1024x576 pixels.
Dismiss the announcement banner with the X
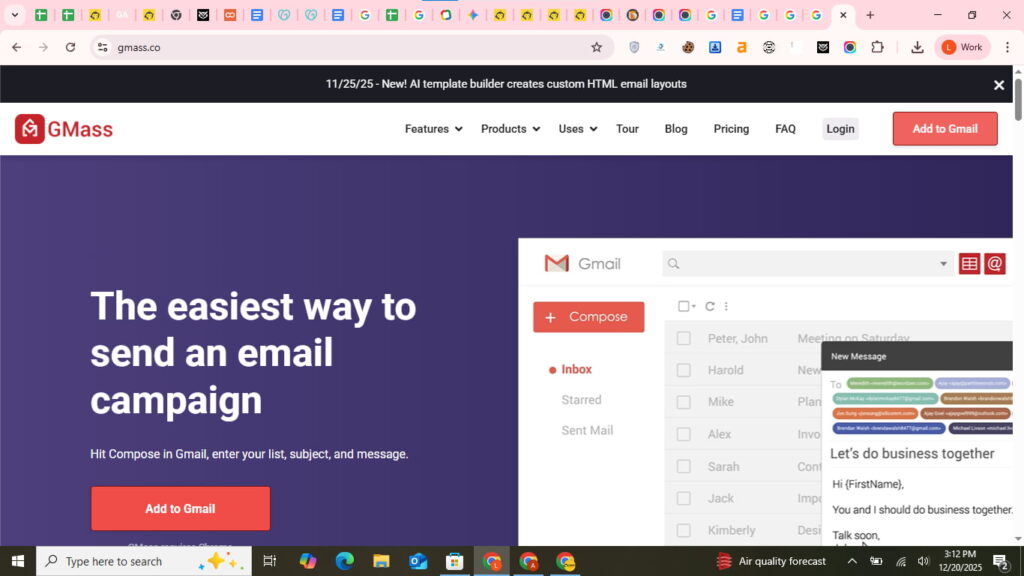998,85
